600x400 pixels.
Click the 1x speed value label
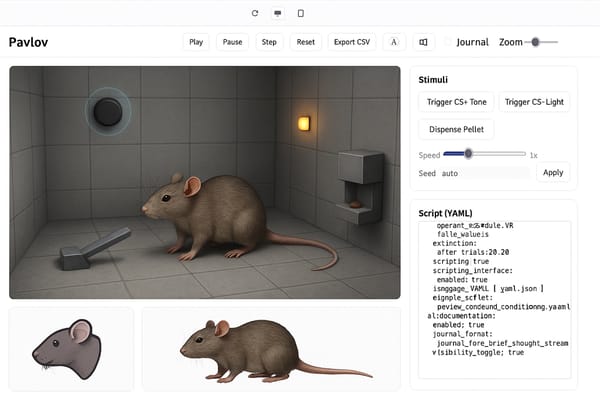(x=533, y=155)
